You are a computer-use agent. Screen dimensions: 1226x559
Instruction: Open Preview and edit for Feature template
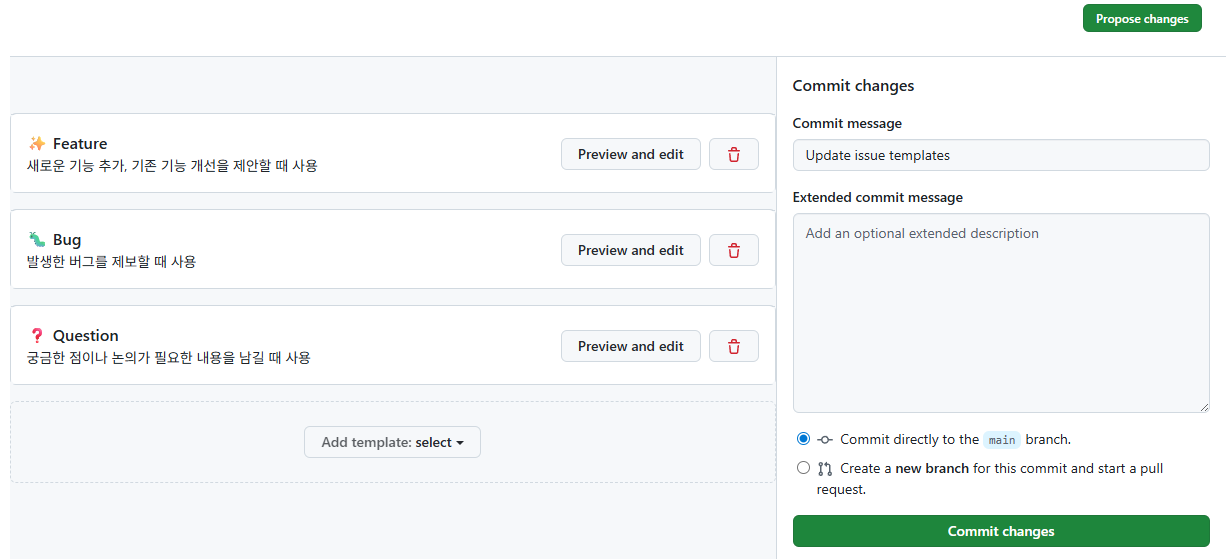[x=630, y=154]
